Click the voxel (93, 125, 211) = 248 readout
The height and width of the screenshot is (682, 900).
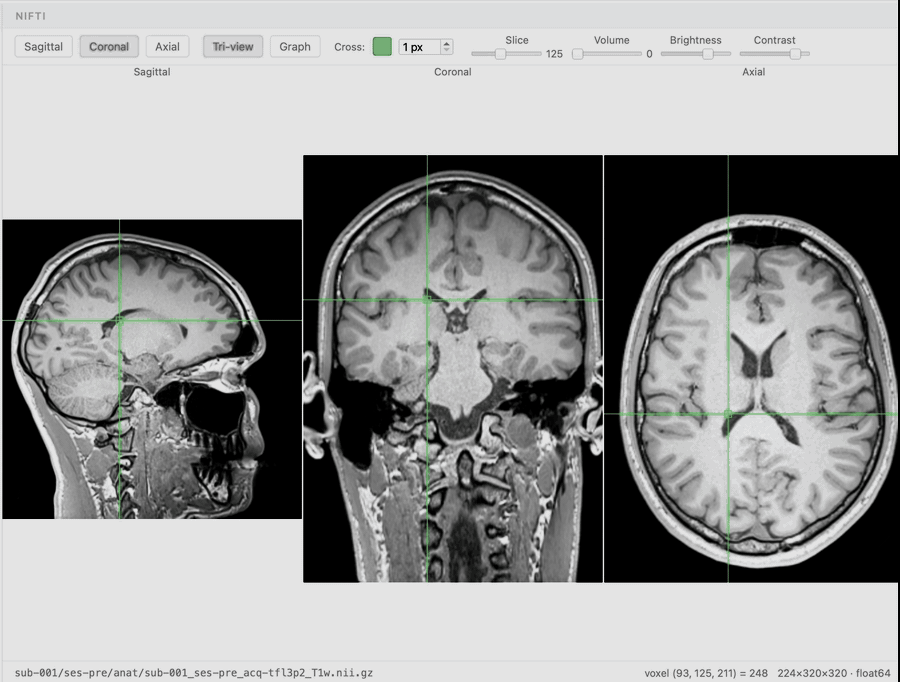click(x=706, y=673)
